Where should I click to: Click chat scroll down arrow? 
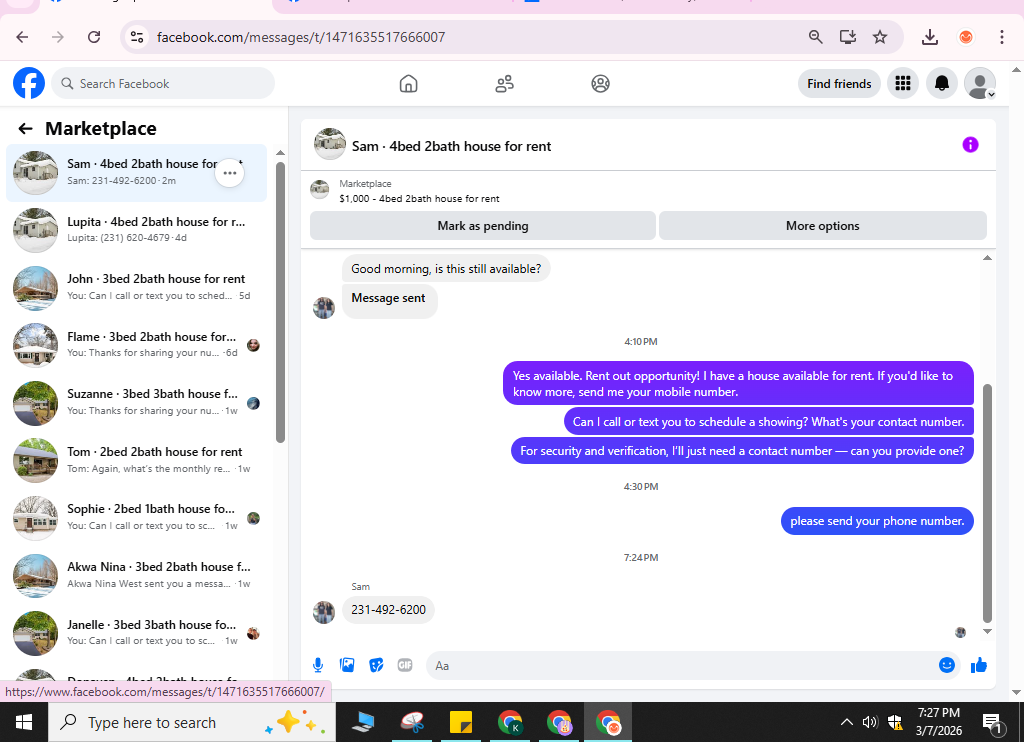pos(987,632)
